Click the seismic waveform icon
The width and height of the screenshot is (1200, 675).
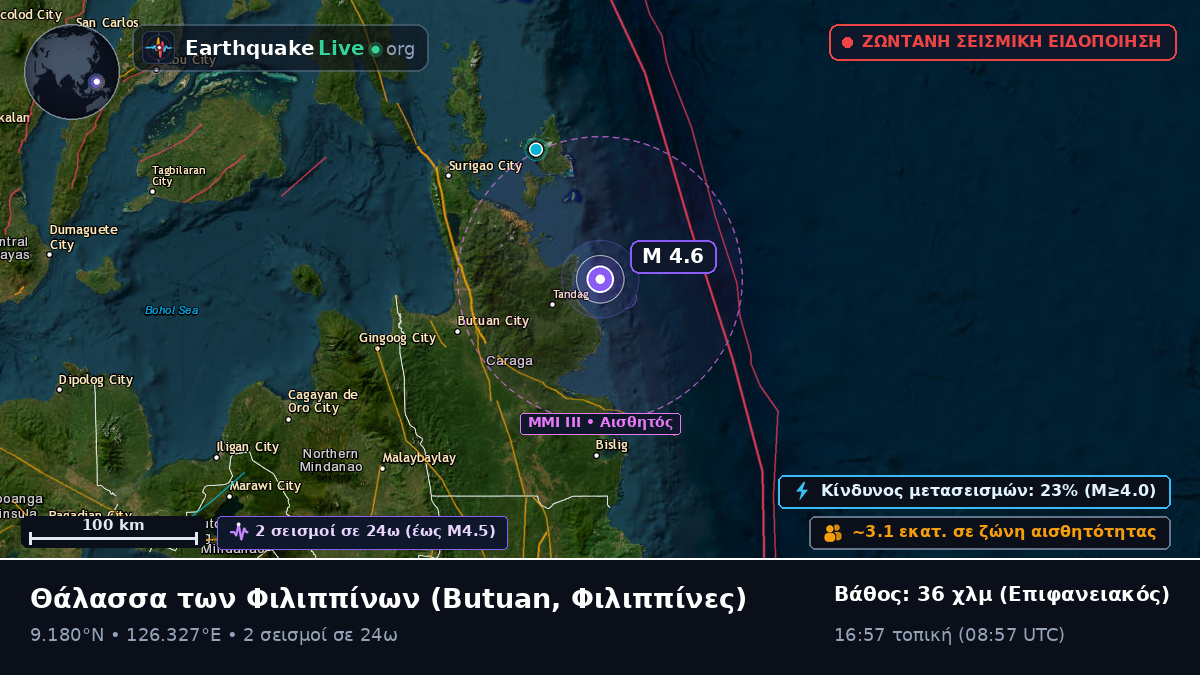click(x=239, y=532)
